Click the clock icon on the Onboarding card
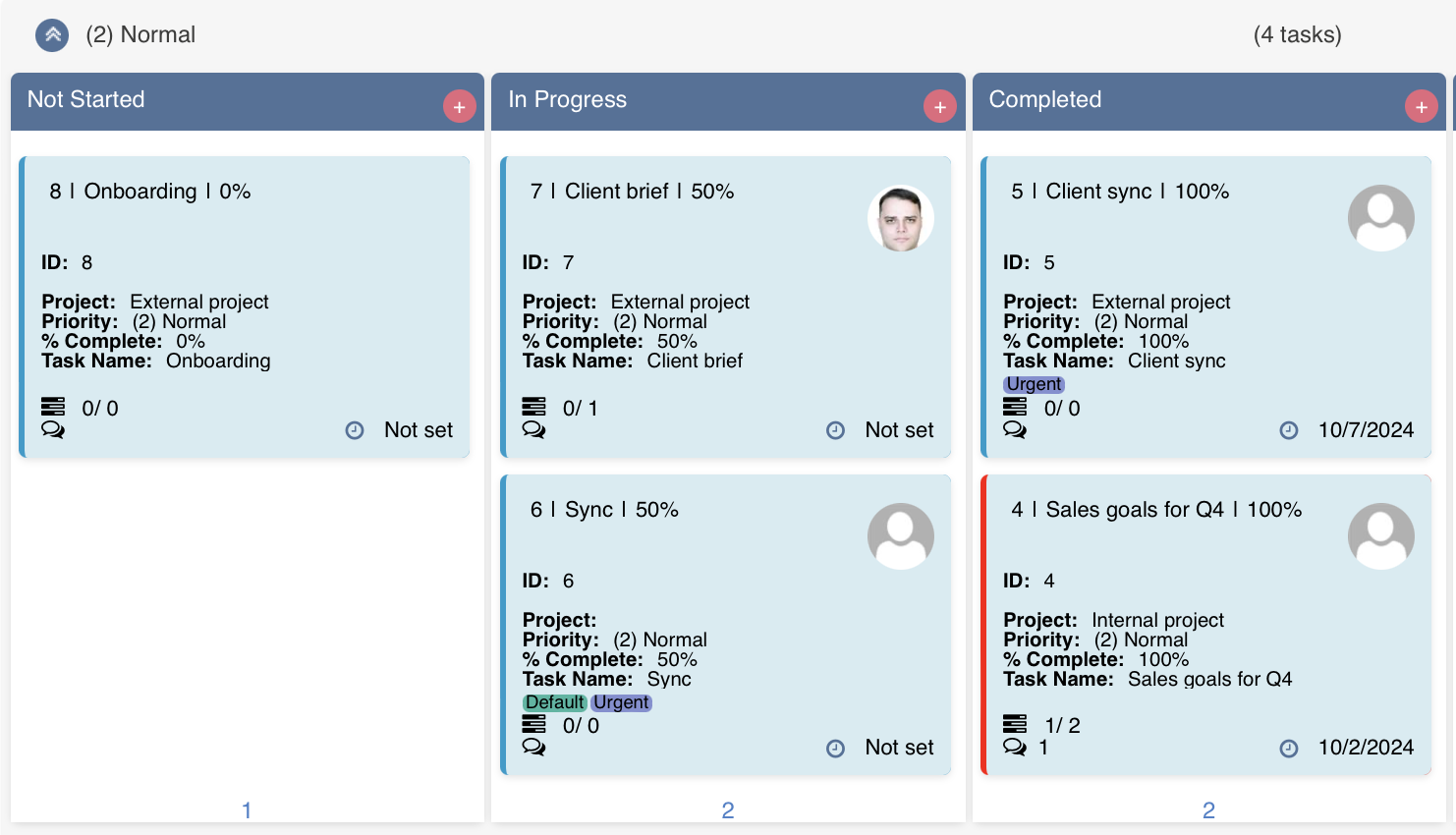 point(355,429)
